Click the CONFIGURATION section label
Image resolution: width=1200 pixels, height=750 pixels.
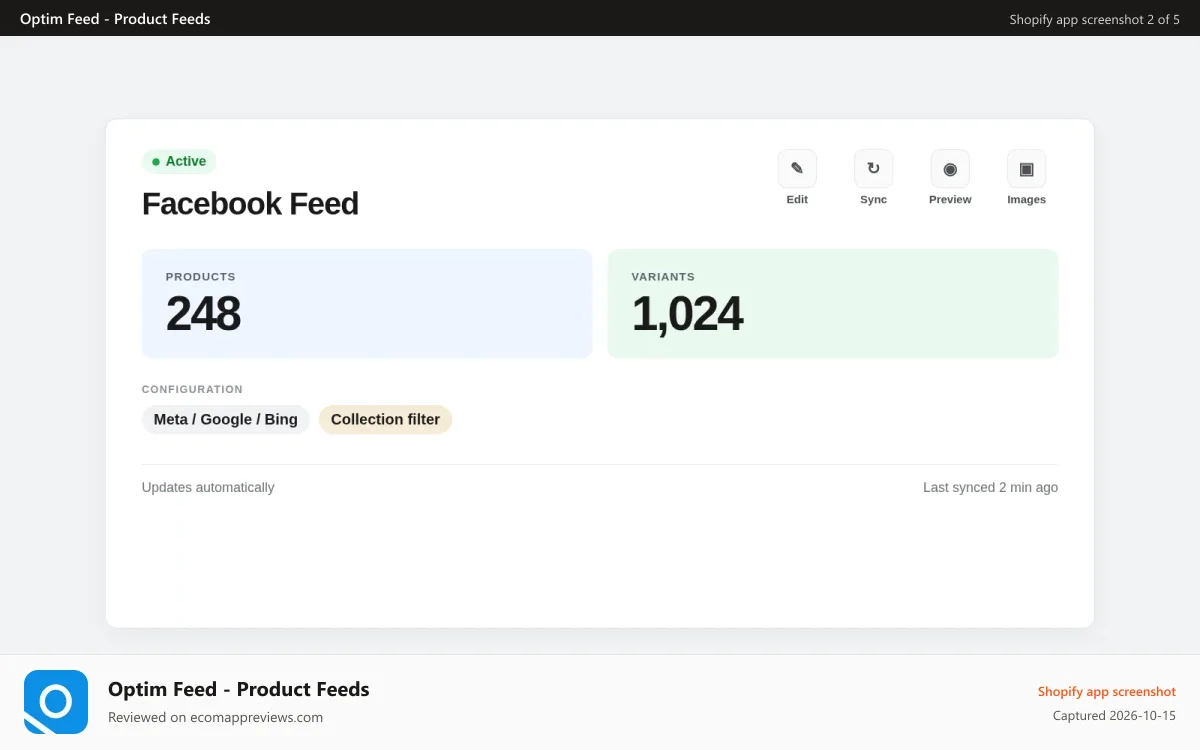(192, 390)
